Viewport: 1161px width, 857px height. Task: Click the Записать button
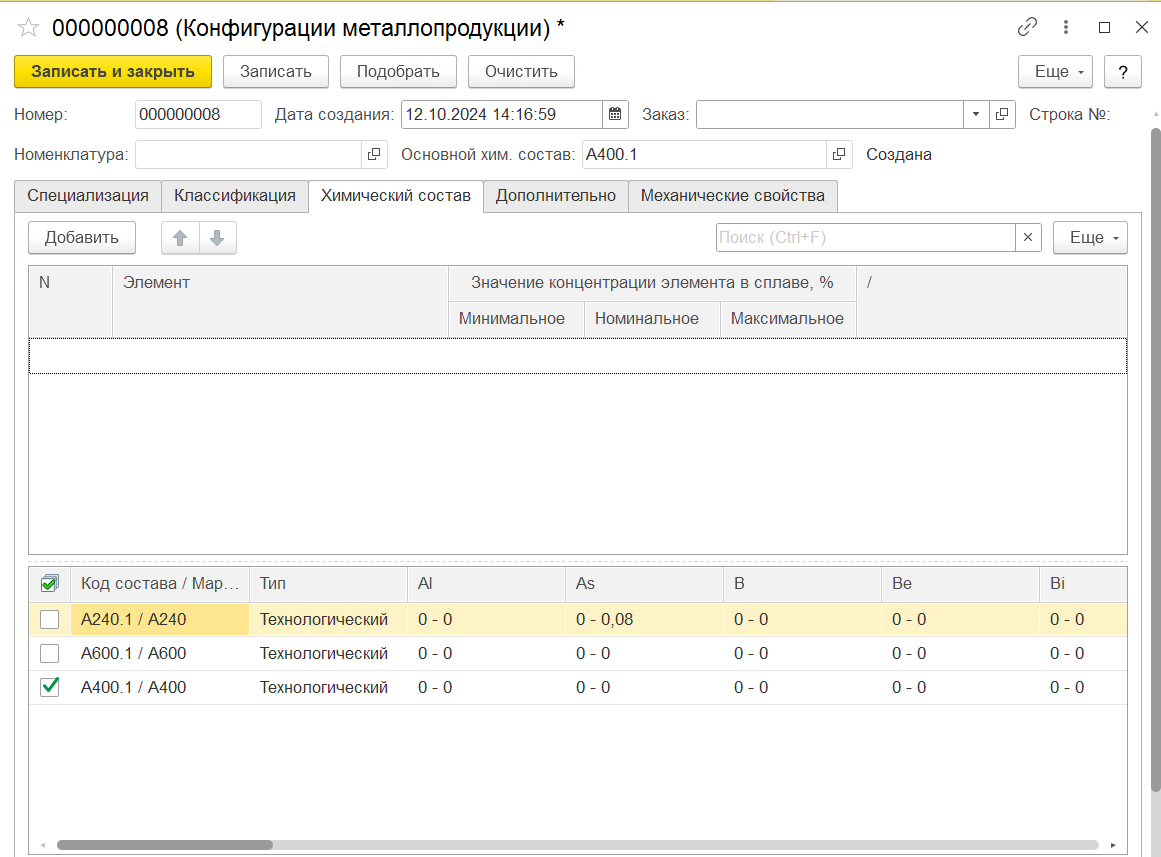tap(275, 72)
